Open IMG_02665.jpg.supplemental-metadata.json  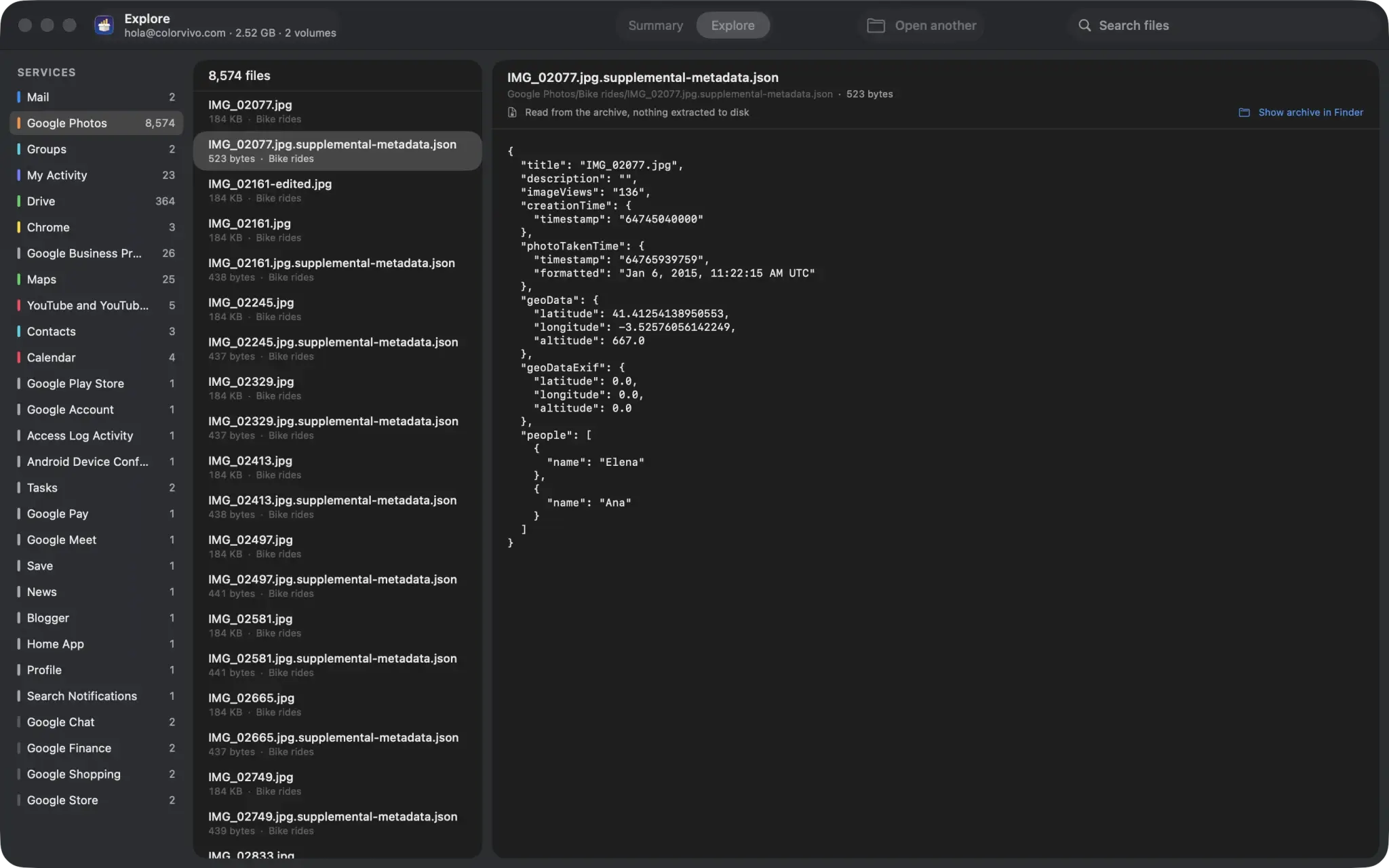(x=337, y=744)
